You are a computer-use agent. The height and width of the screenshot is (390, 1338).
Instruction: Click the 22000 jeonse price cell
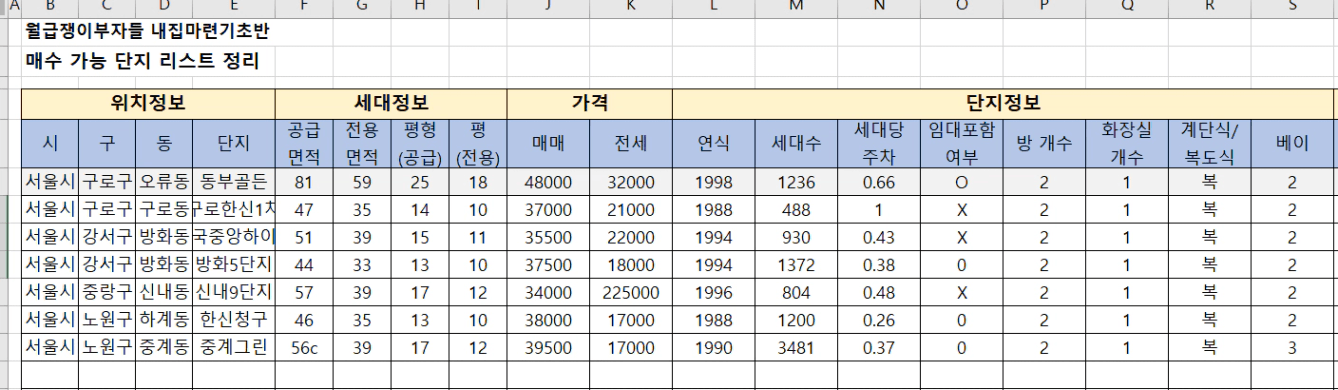pos(630,238)
